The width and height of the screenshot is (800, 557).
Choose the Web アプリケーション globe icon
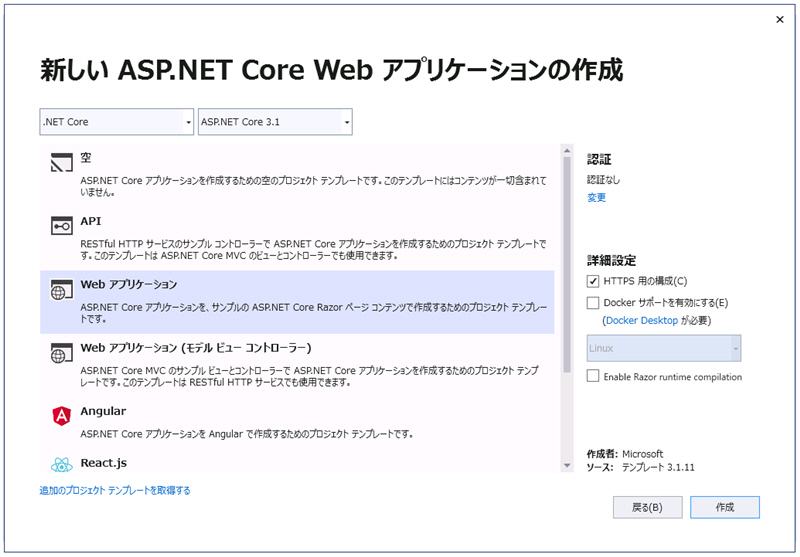pos(61,289)
